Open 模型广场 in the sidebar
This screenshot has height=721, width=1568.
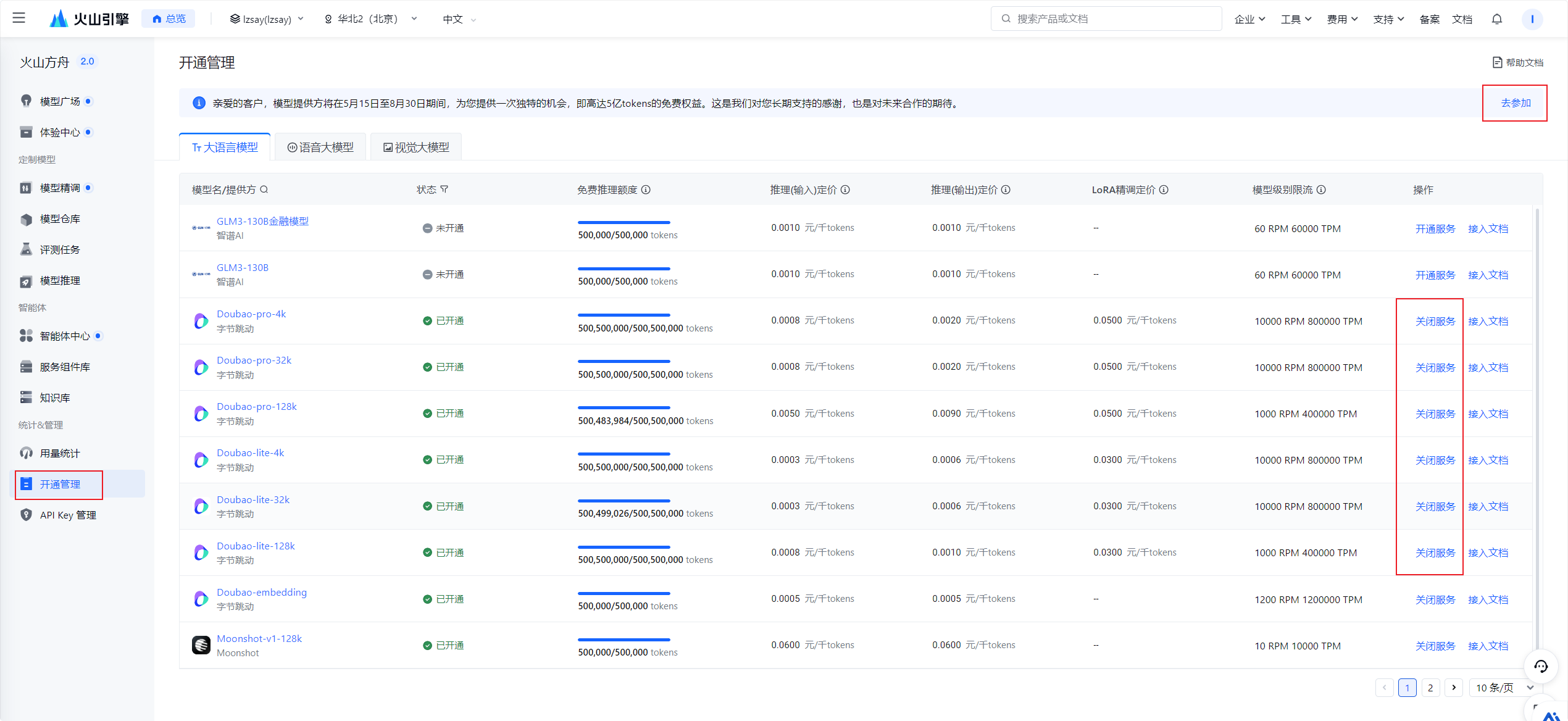point(60,101)
